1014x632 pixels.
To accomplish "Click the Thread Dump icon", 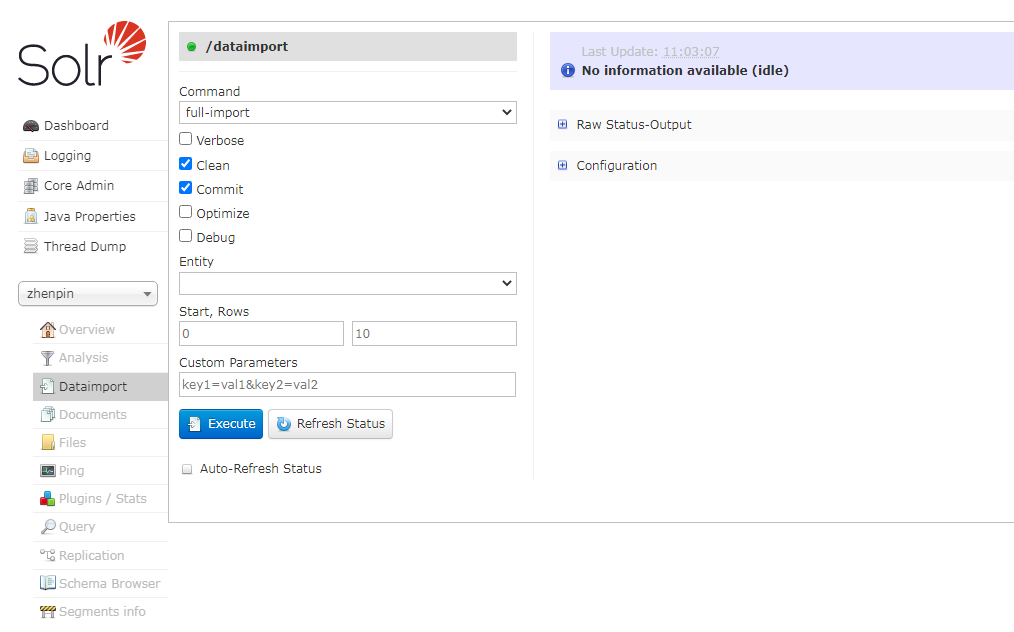I will pos(31,247).
